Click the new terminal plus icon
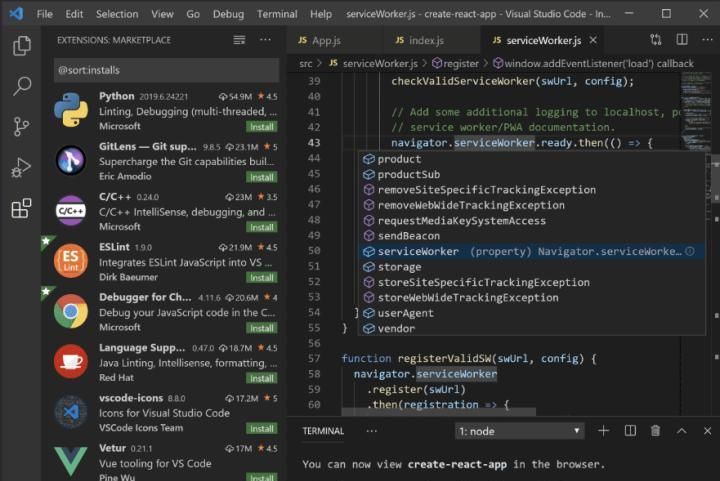 pos(603,431)
